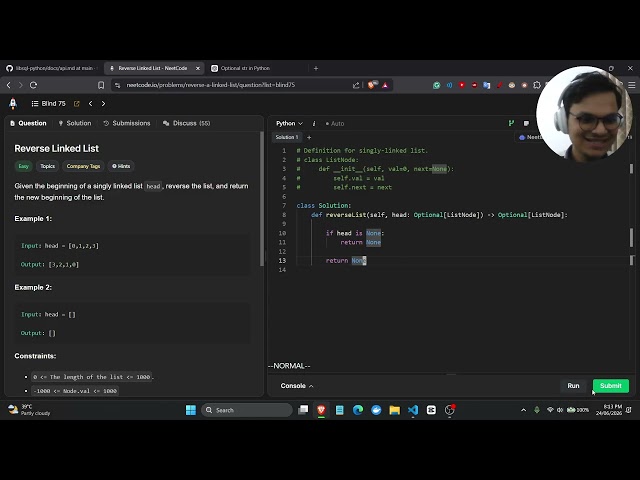Click the Reverse Linked List heading
Viewport: 640px width, 480px height.
pos(57,149)
